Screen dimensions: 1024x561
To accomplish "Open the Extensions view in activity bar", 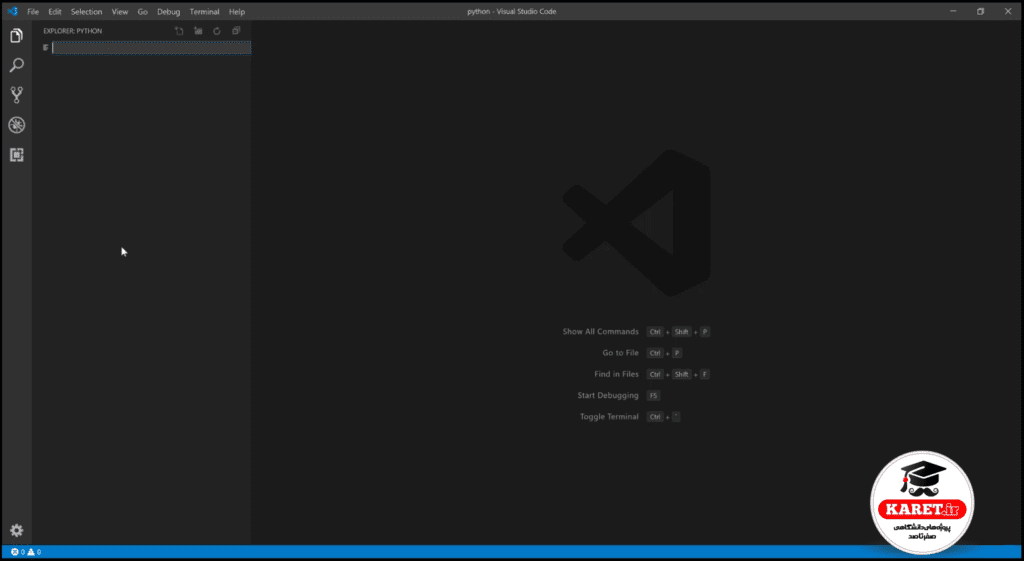I will tap(16, 155).
